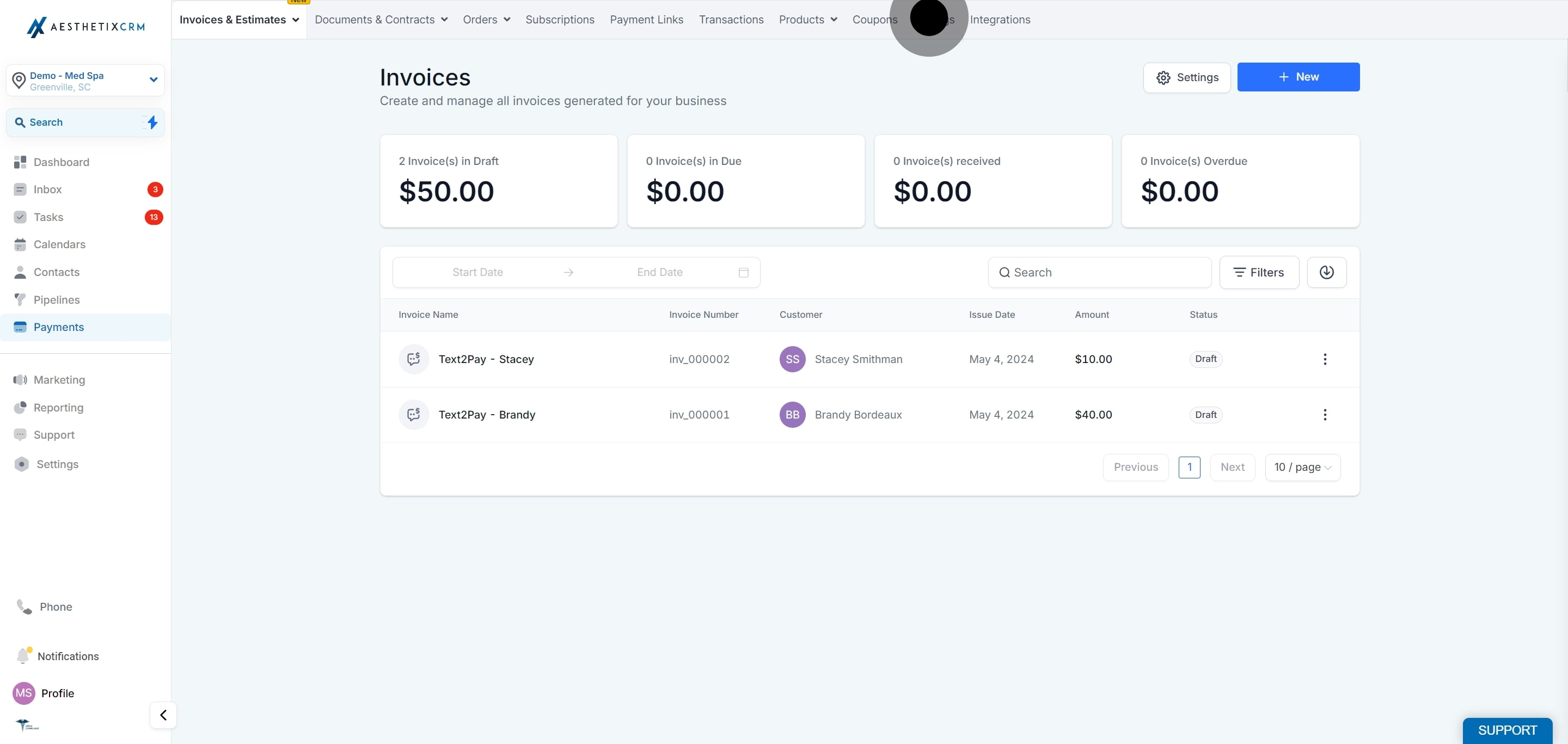The height and width of the screenshot is (744, 1568).
Task: Open the three-dot menu for Text2Pay - Stacey
Action: pyautogui.click(x=1325, y=359)
